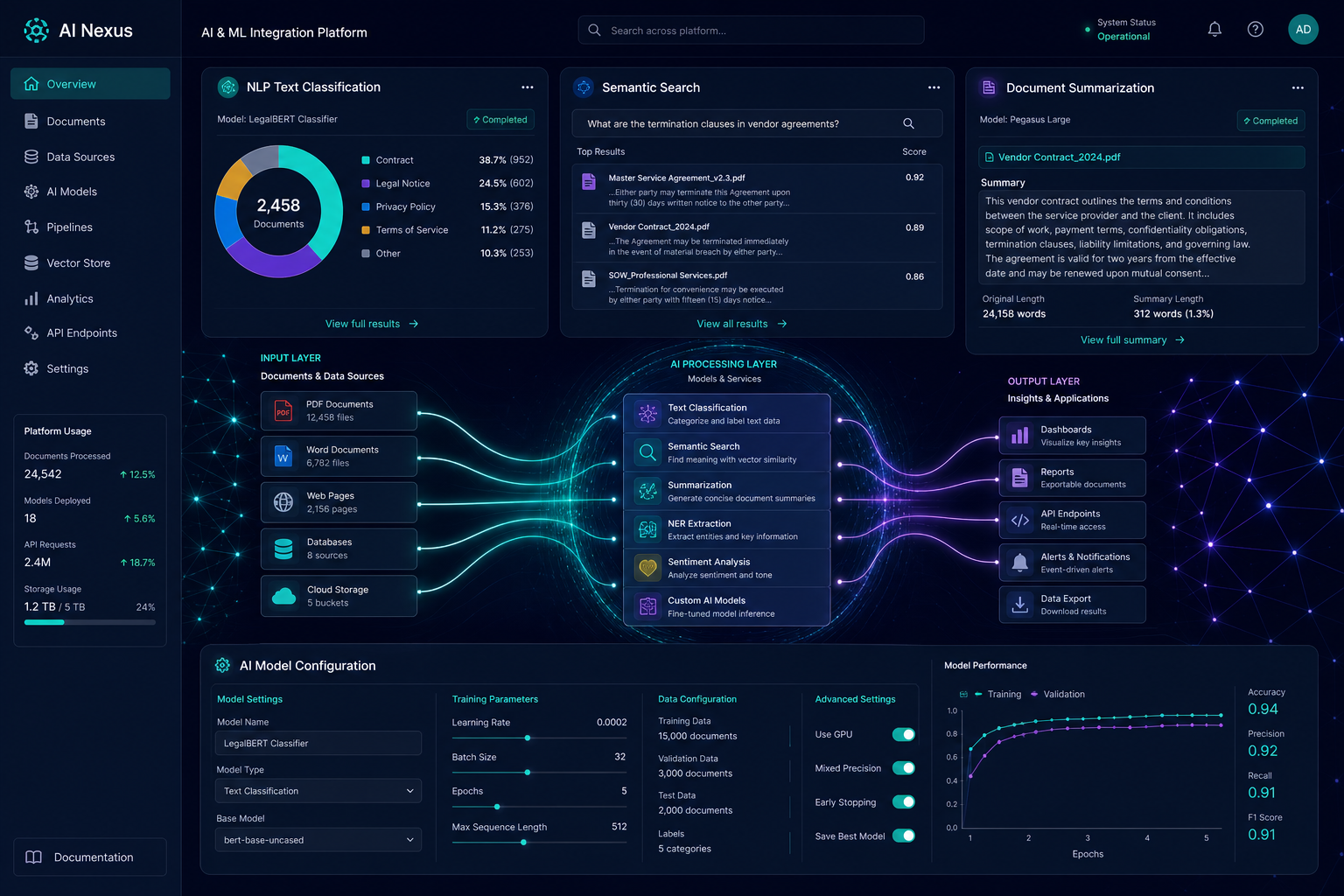
Task: Click the Sentiment Analysis heart icon
Action: (647, 568)
